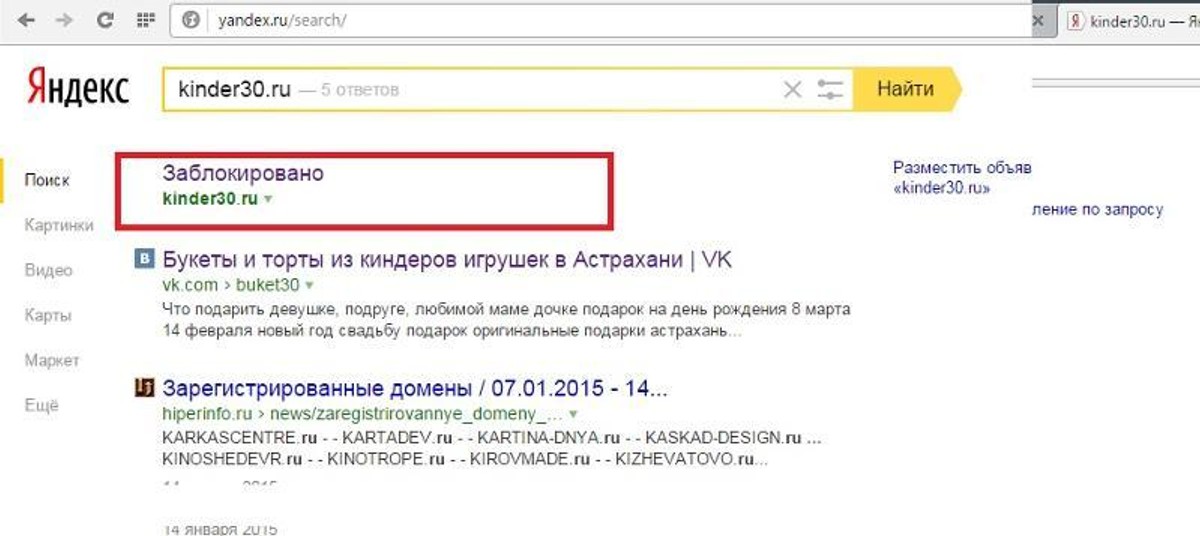Open advanced search filter settings icon
The height and width of the screenshot is (536, 1200).
click(831, 89)
